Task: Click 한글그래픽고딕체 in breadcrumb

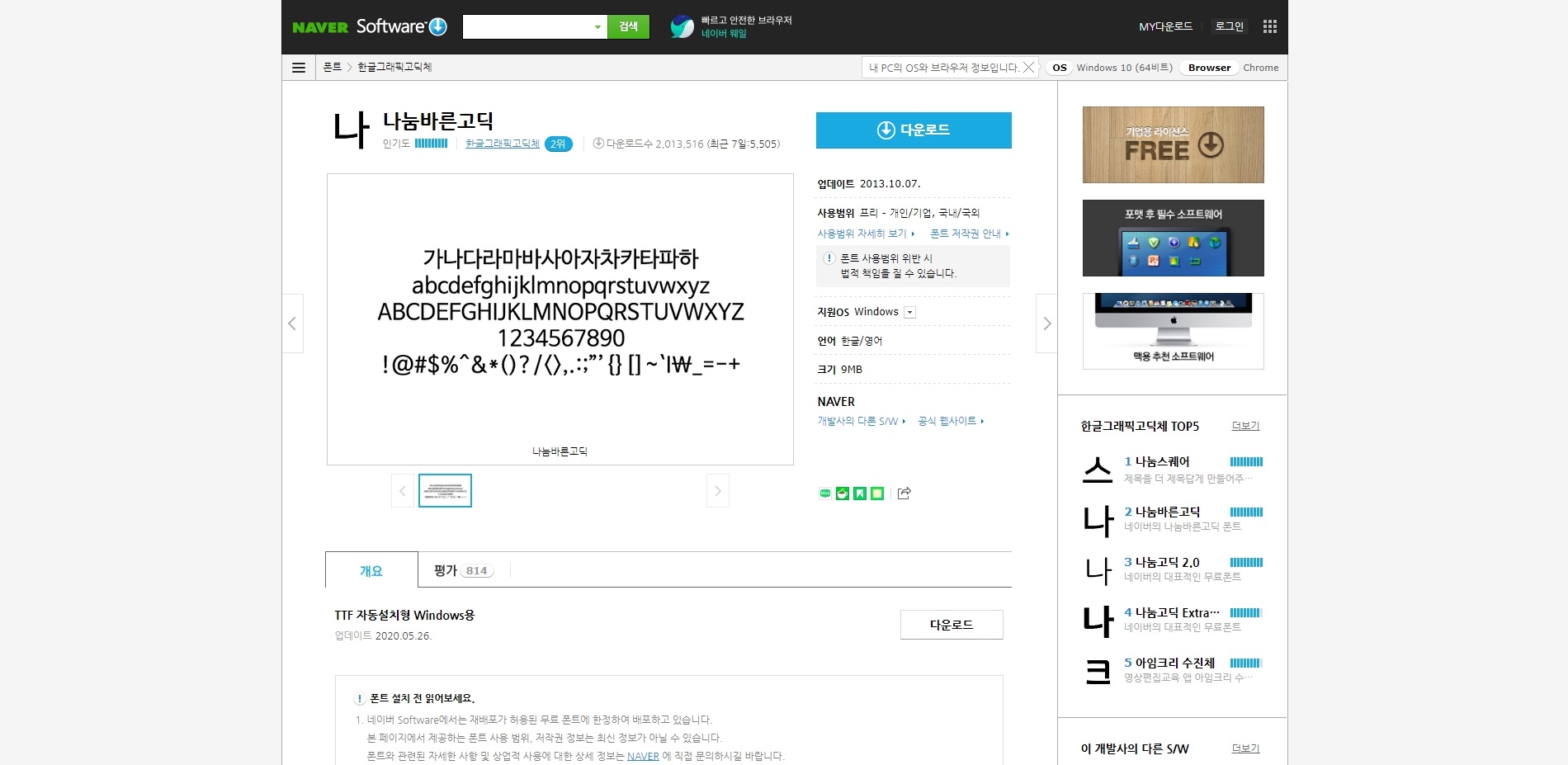Action: 394,68
